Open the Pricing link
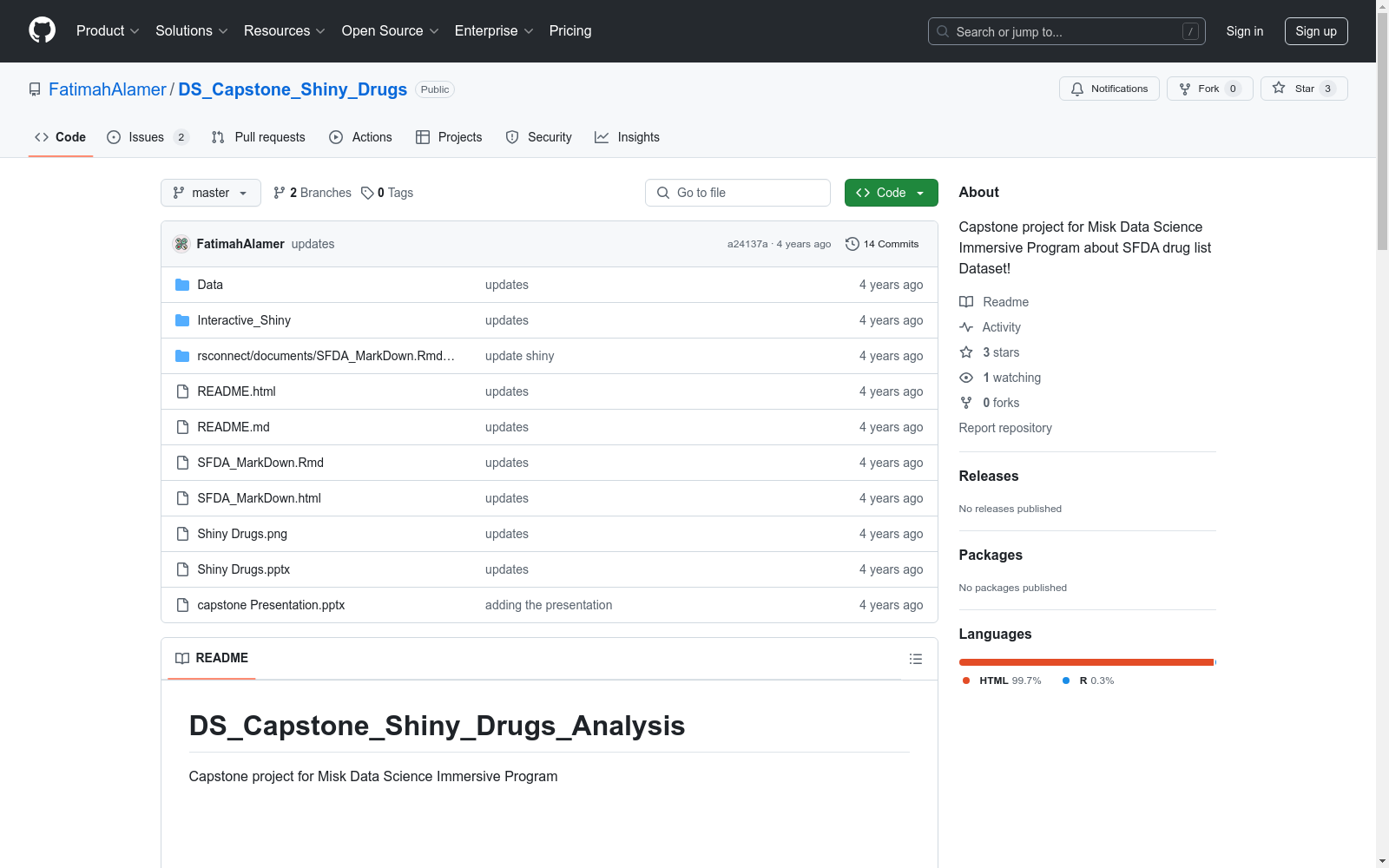The width and height of the screenshot is (1389, 868). (x=570, y=30)
